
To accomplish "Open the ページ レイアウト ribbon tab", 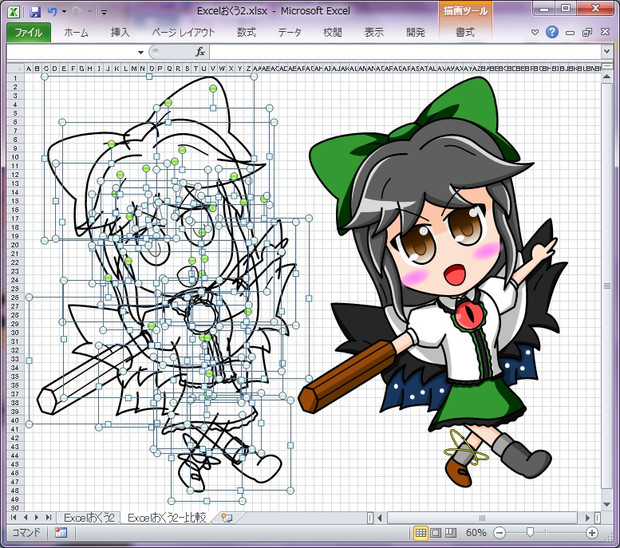I will tap(184, 32).
